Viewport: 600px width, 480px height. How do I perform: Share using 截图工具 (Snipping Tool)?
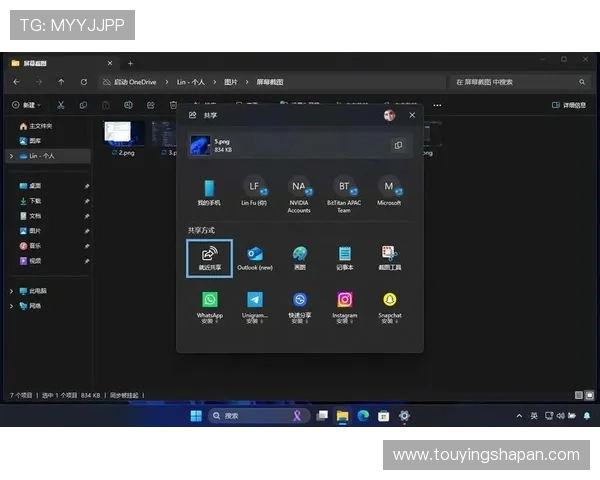[x=390, y=255]
